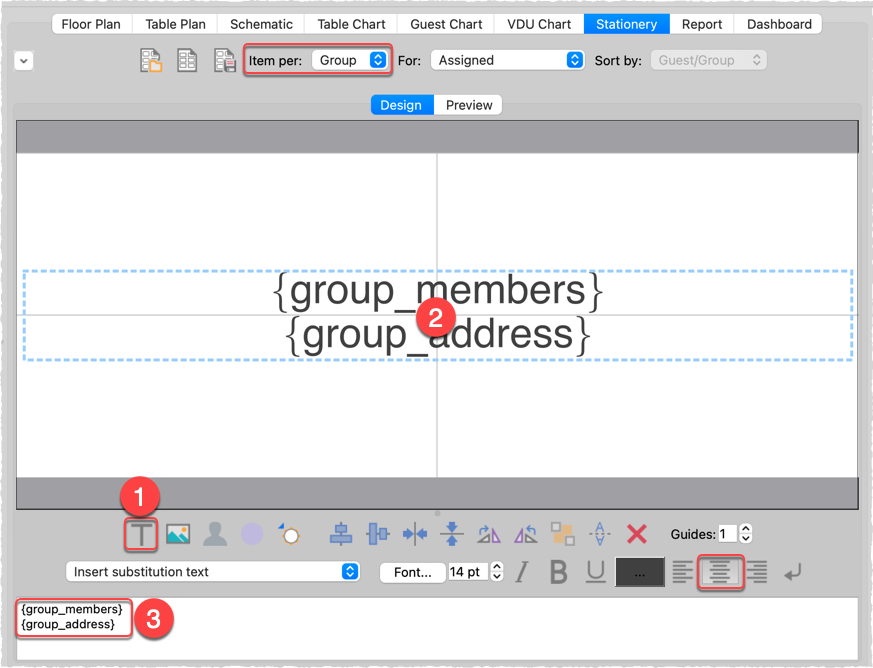Open the Font dialog
The height and width of the screenshot is (668, 873).
(x=412, y=571)
